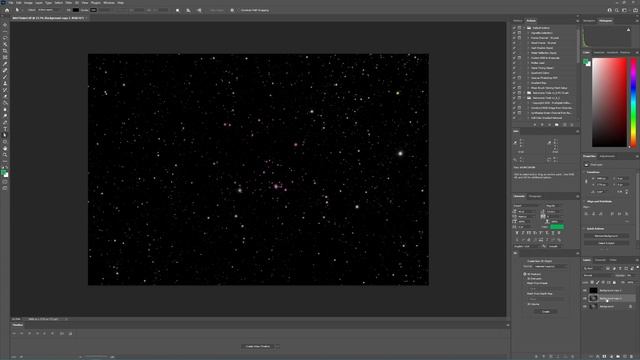This screenshot has height=360, width=640.
Task: Select the Molten Lead action row
Action: (x=544, y=63)
